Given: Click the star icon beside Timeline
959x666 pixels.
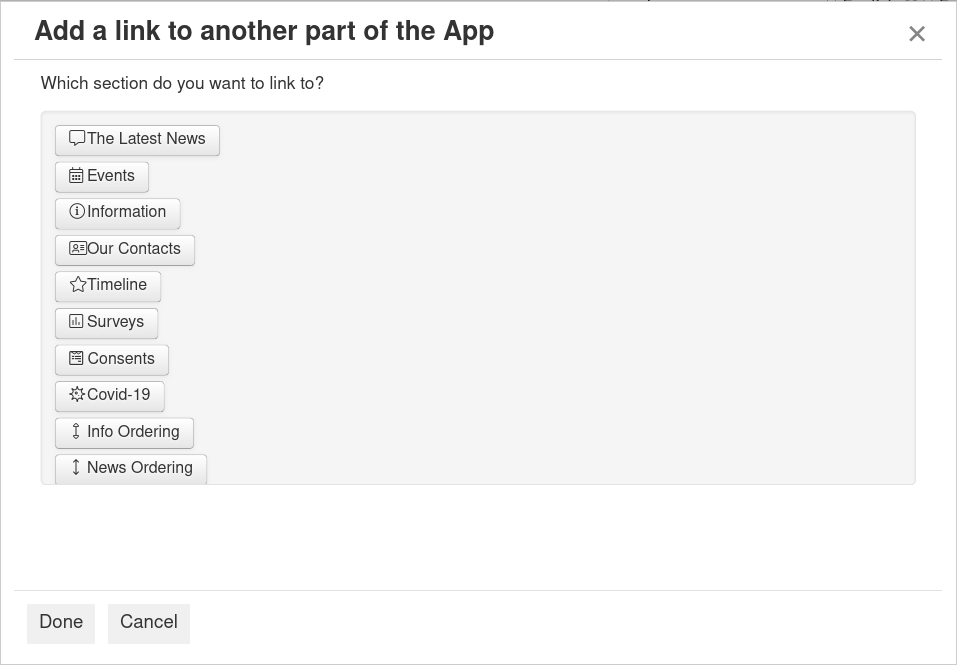Looking at the screenshot, I should click(78, 285).
